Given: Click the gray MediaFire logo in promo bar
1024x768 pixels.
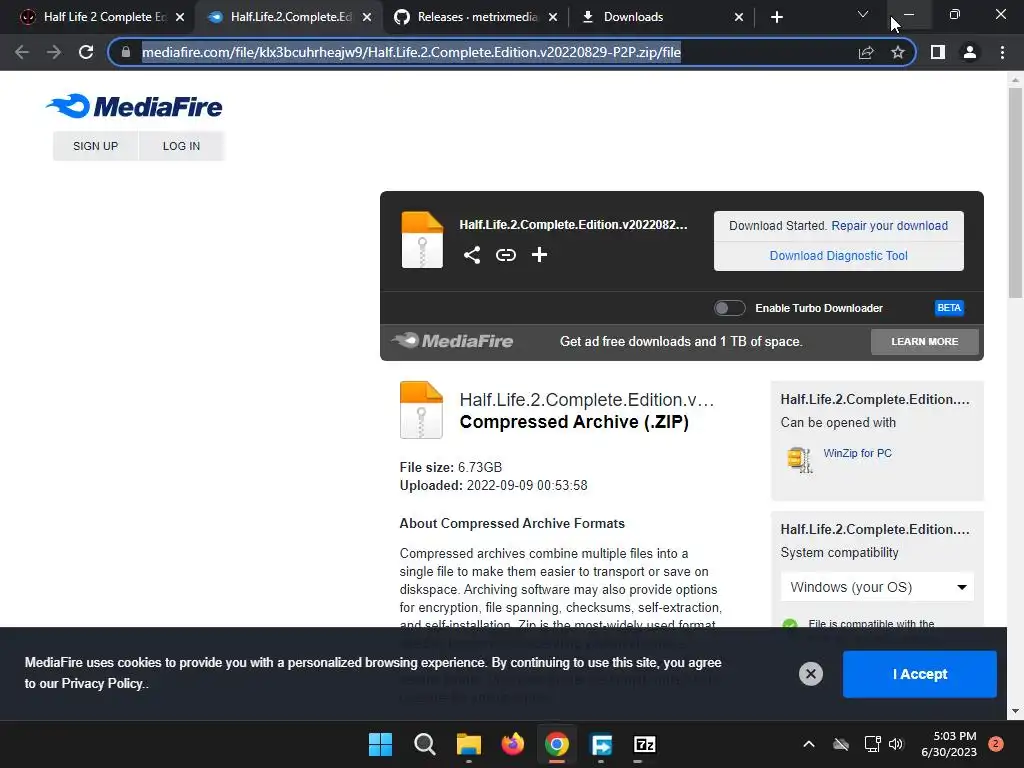Looking at the screenshot, I should (453, 341).
